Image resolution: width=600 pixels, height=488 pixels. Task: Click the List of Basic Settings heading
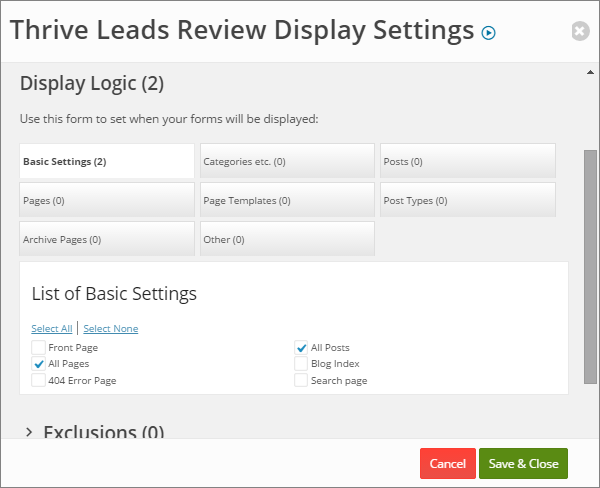pyautogui.click(x=114, y=294)
